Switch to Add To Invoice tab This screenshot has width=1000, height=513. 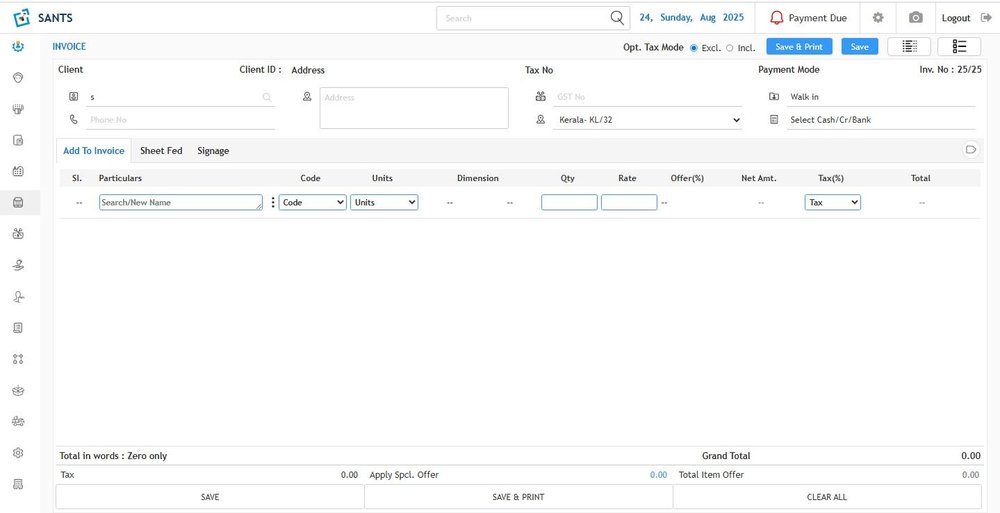pyautogui.click(x=94, y=151)
